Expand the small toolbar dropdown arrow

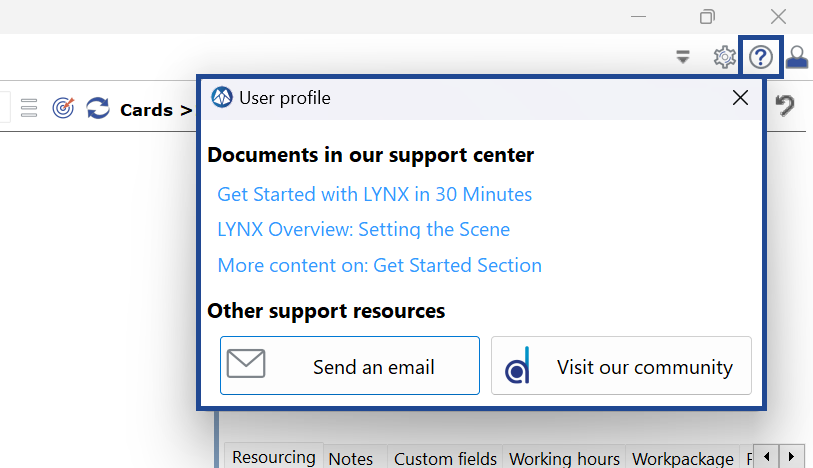(683, 57)
